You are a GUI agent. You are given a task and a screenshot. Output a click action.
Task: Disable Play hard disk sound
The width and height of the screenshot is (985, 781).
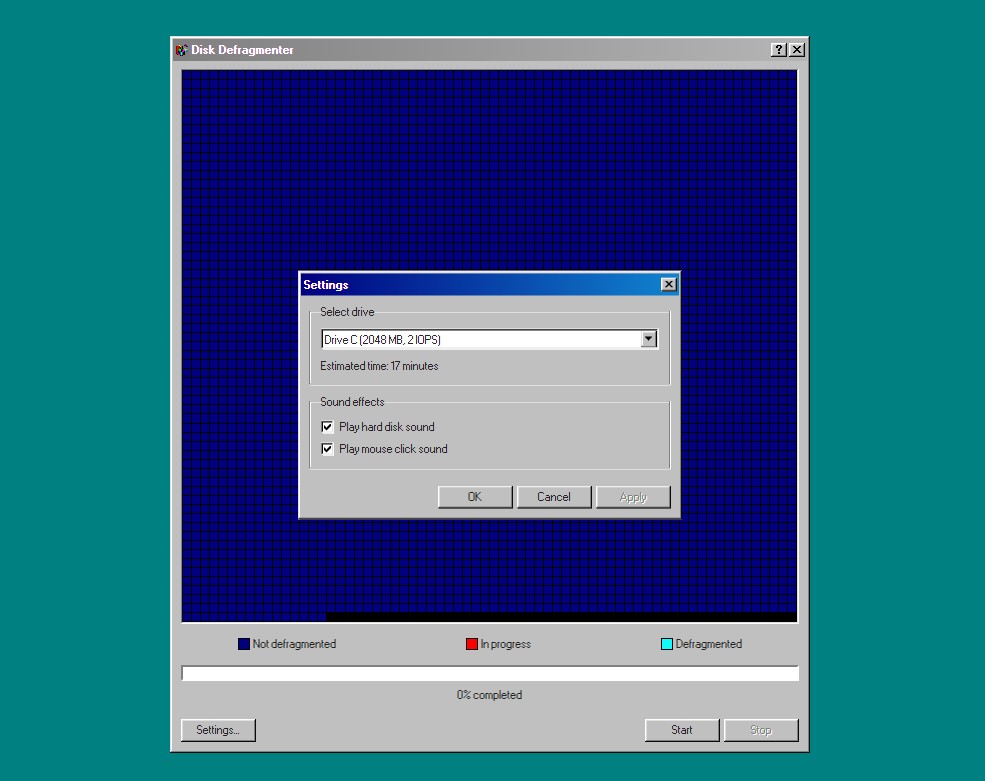(327, 427)
